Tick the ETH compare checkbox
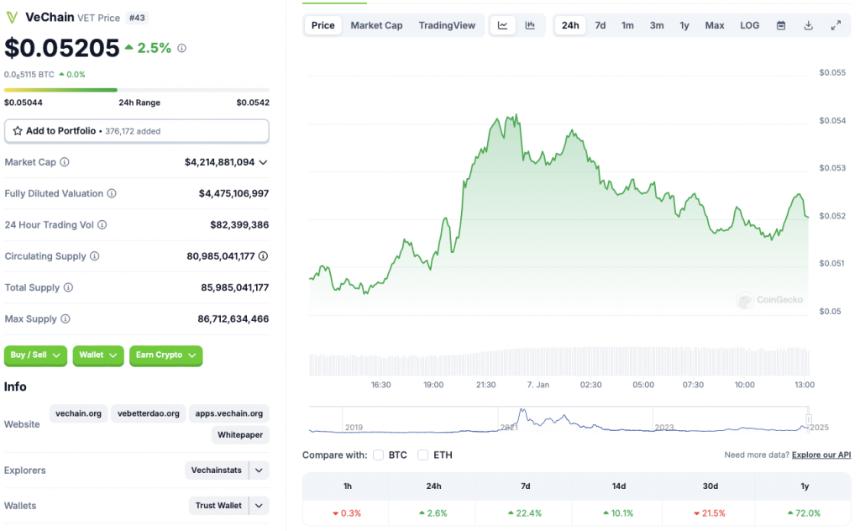This screenshot has height=531, width=860. pos(423,455)
